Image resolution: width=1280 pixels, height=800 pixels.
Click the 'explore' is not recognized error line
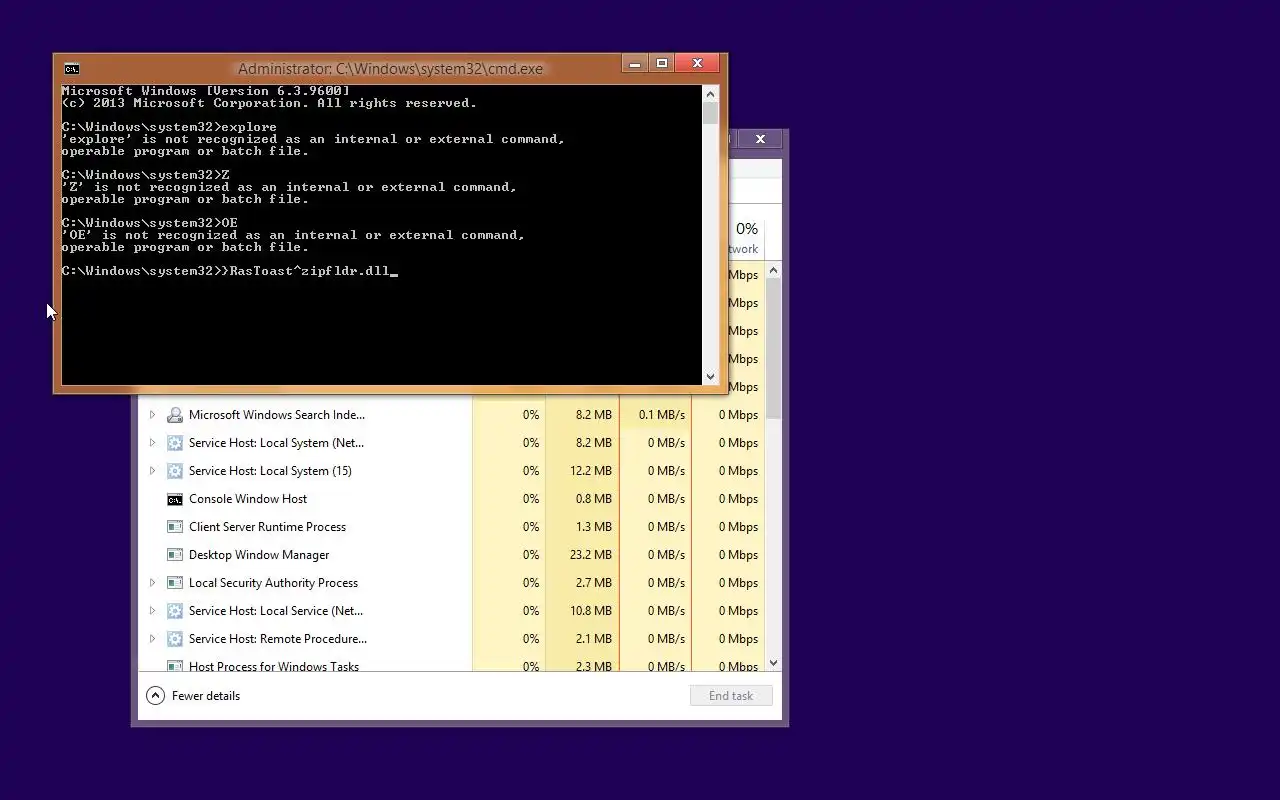pos(313,139)
